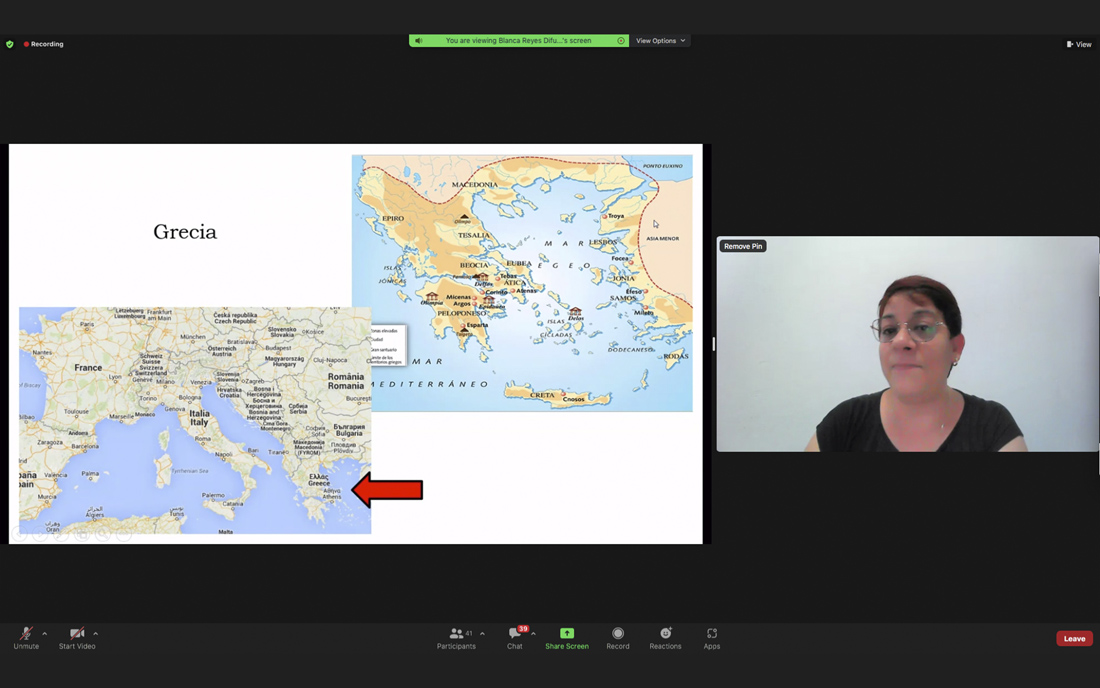Image resolution: width=1100 pixels, height=688 pixels.
Task: Open the Chat panel
Action: pos(514,637)
